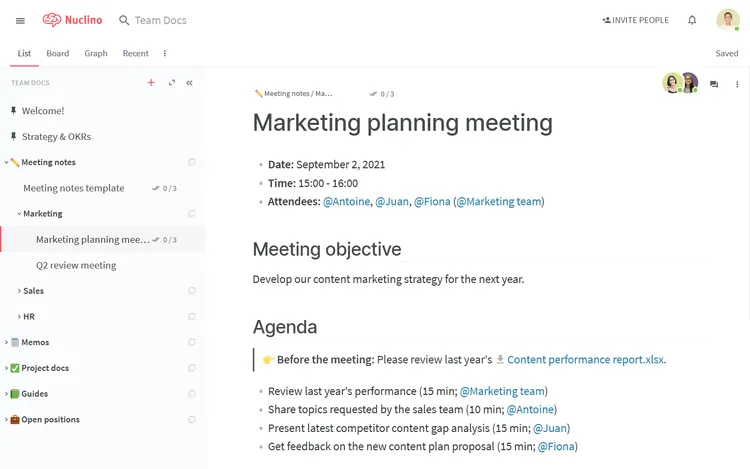Switch to the Board tab
Image resolution: width=750 pixels, height=469 pixels.
pyautogui.click(x=57, y=54)
